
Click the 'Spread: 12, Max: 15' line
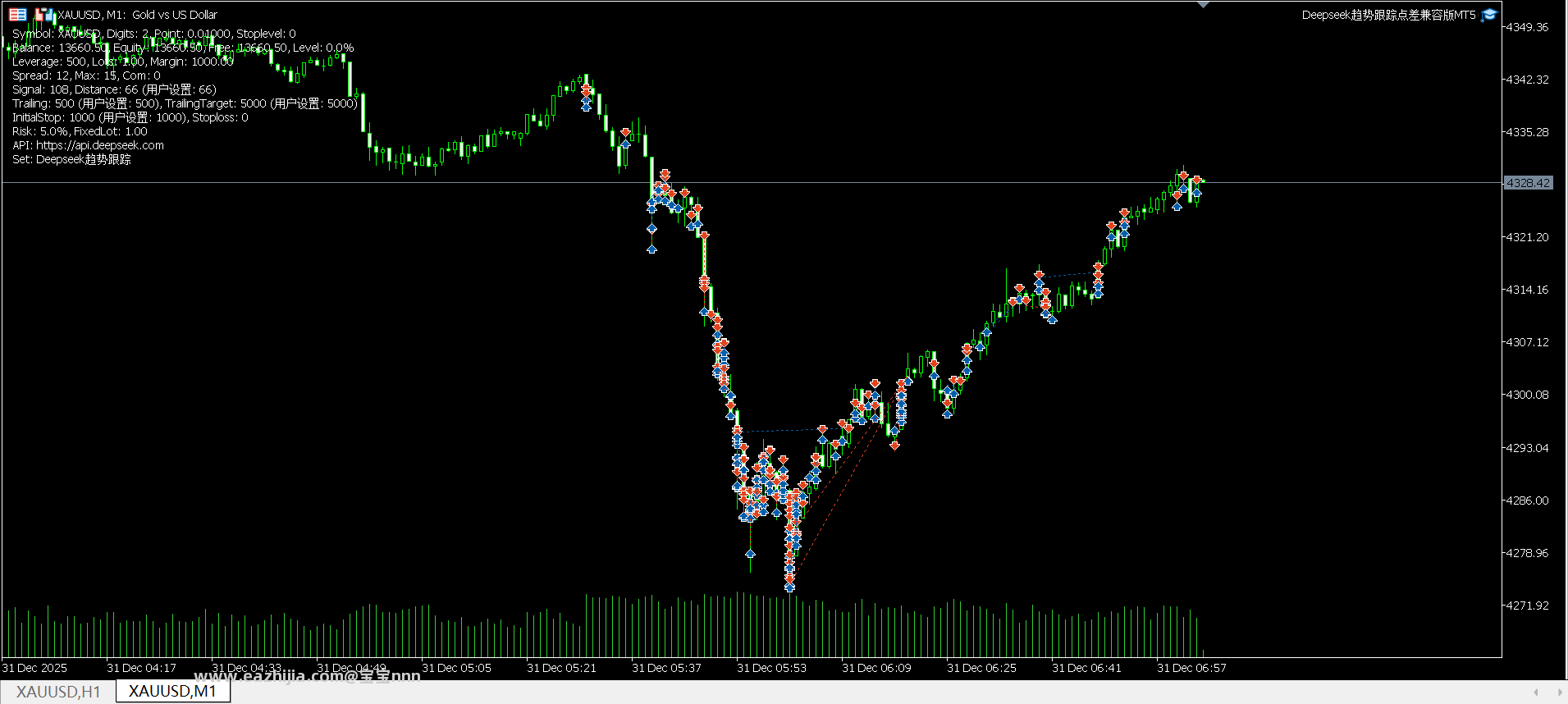86,75
